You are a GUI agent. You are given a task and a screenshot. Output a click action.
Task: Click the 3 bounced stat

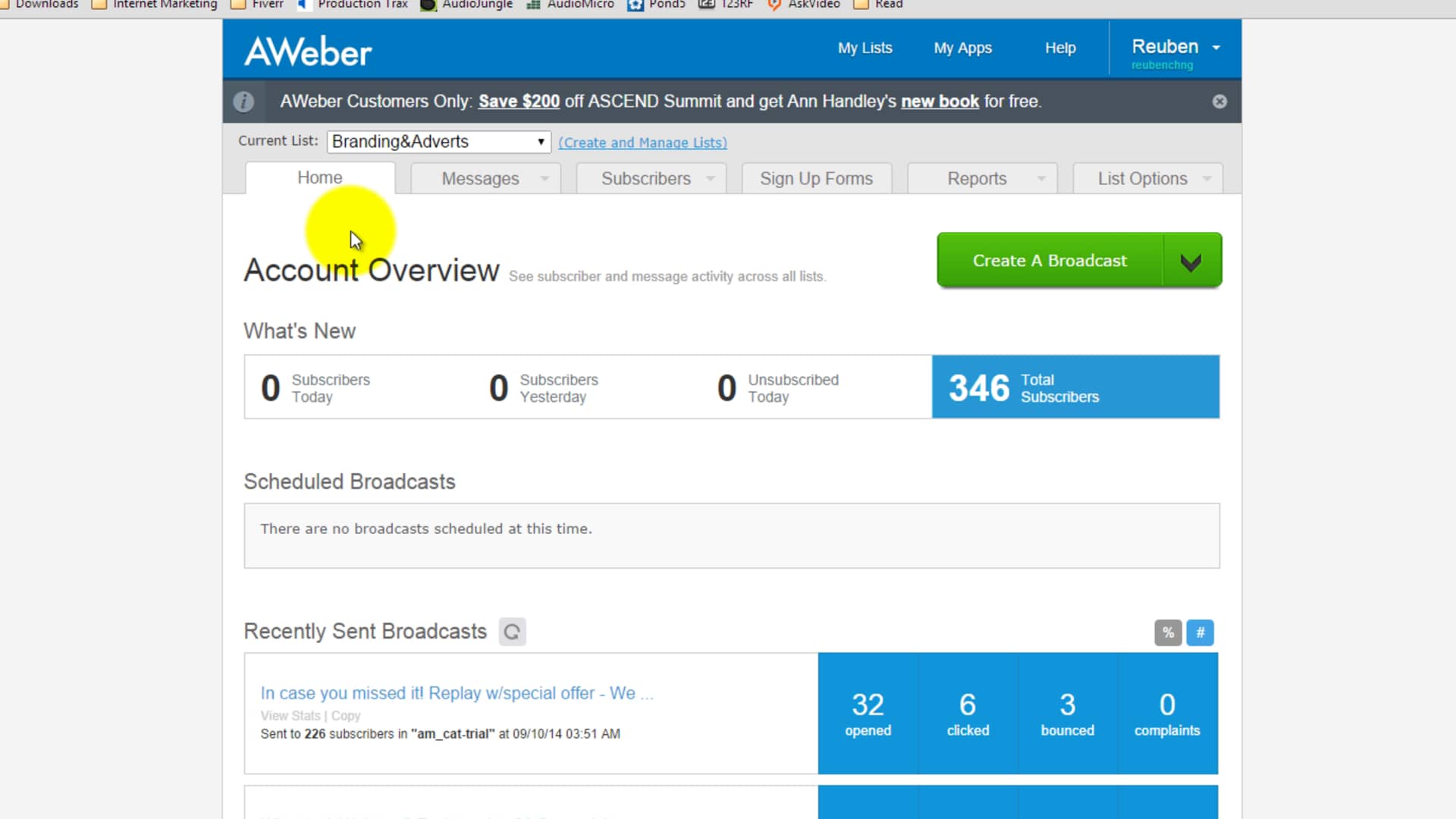pos(1067,714)
